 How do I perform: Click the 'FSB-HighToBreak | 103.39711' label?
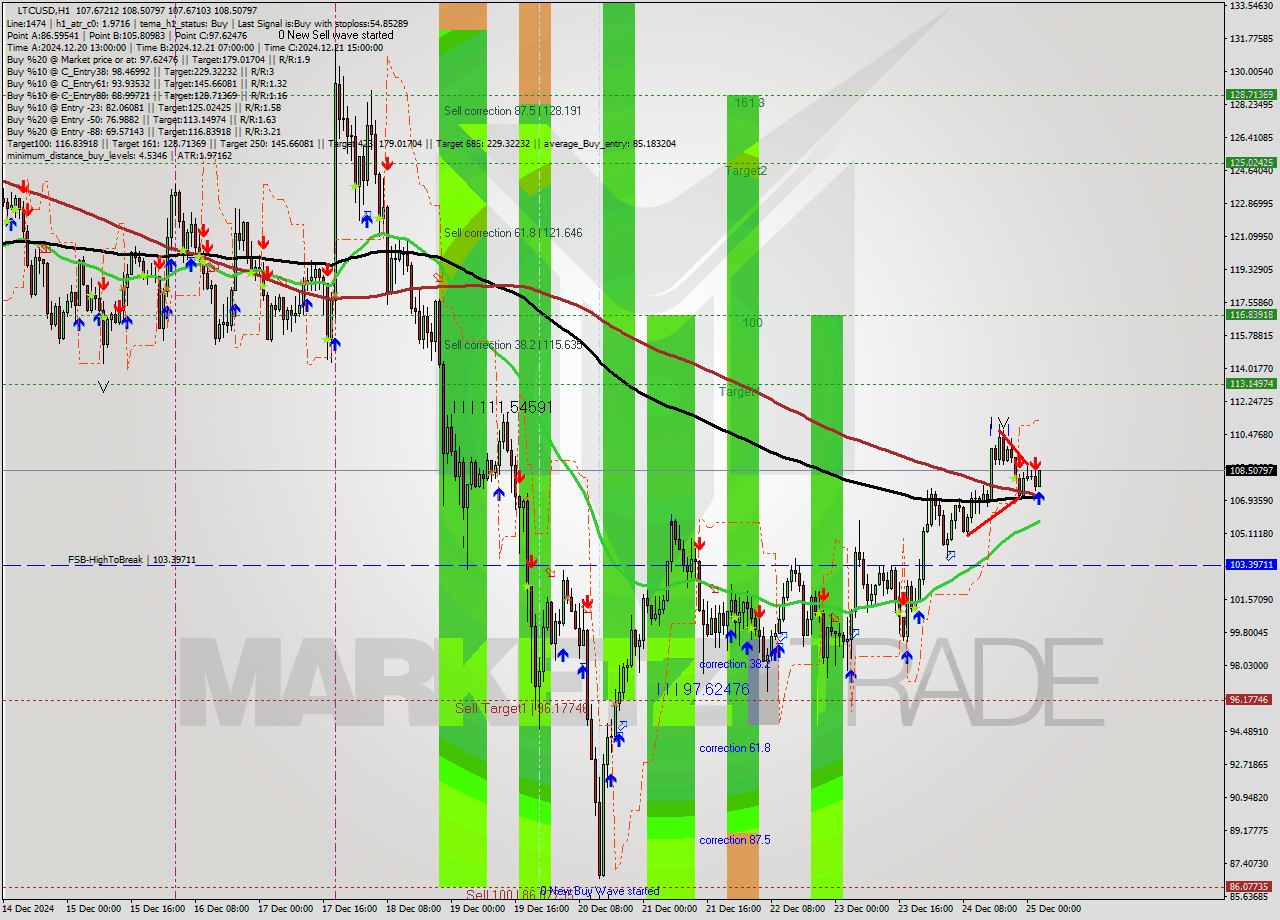click(132, 560)
